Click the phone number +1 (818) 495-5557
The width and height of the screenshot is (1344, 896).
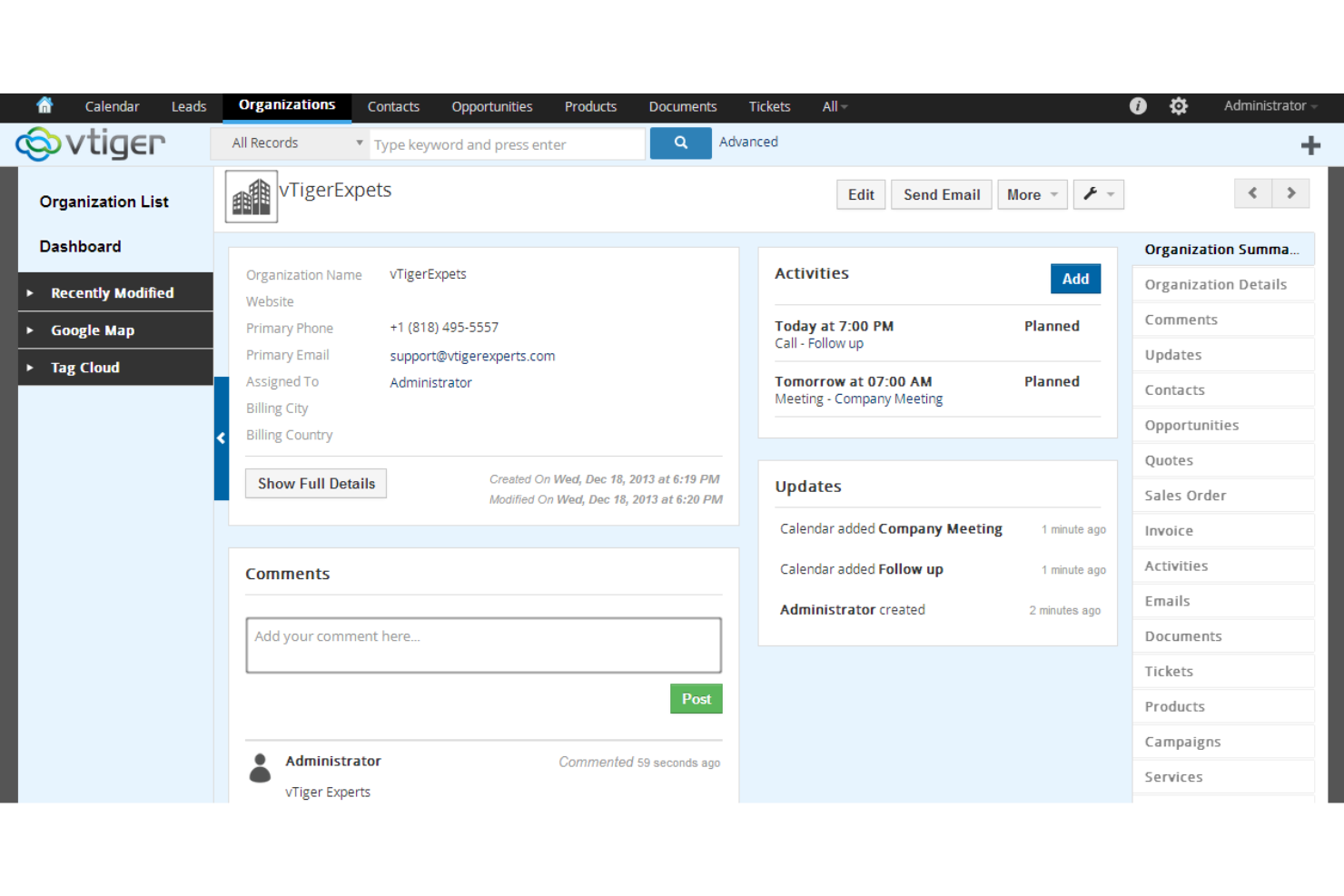pyautogui.click(x=444, y=327)
